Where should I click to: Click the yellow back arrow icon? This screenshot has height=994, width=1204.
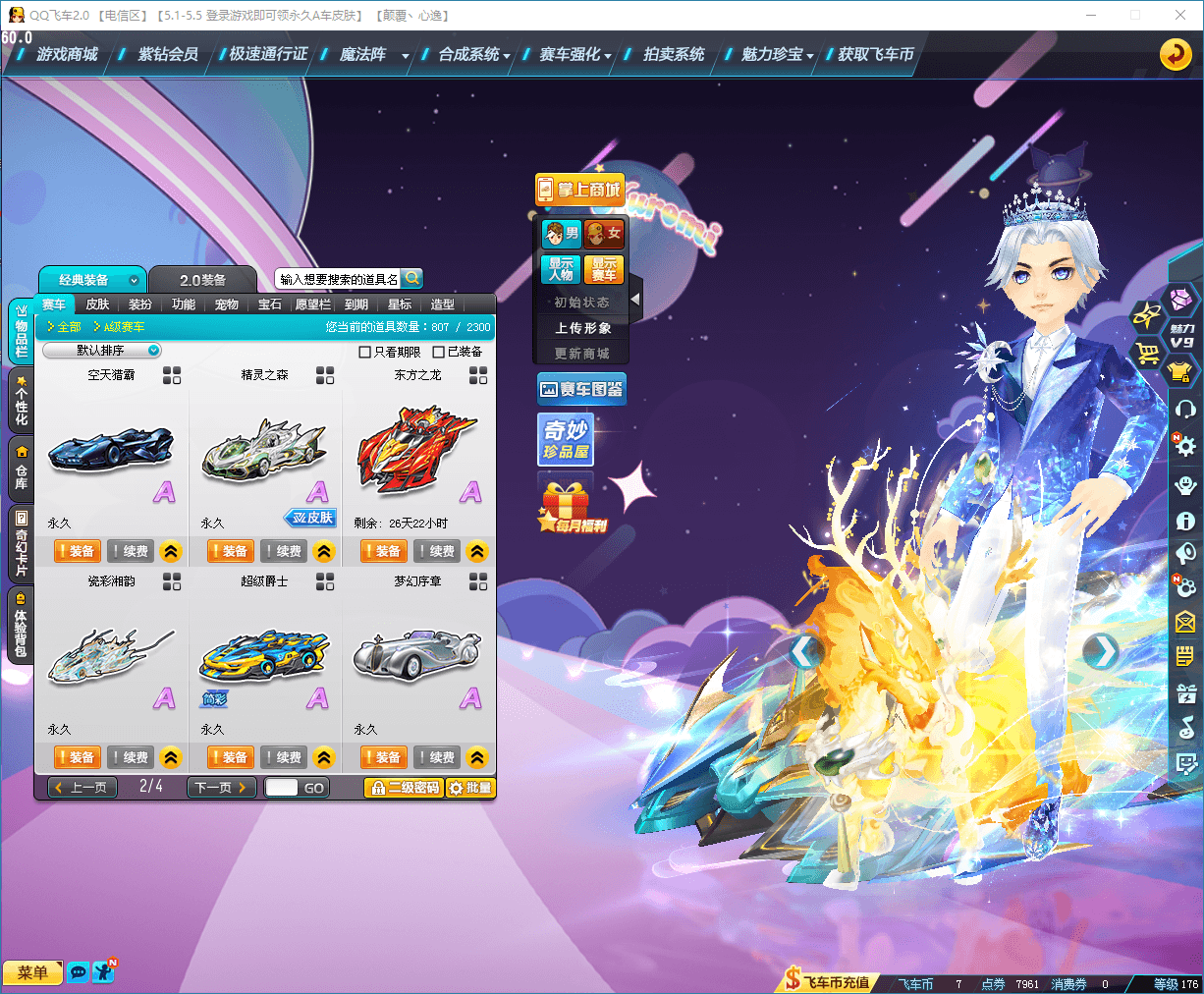pyautogui.click(x=1176, y=54)
